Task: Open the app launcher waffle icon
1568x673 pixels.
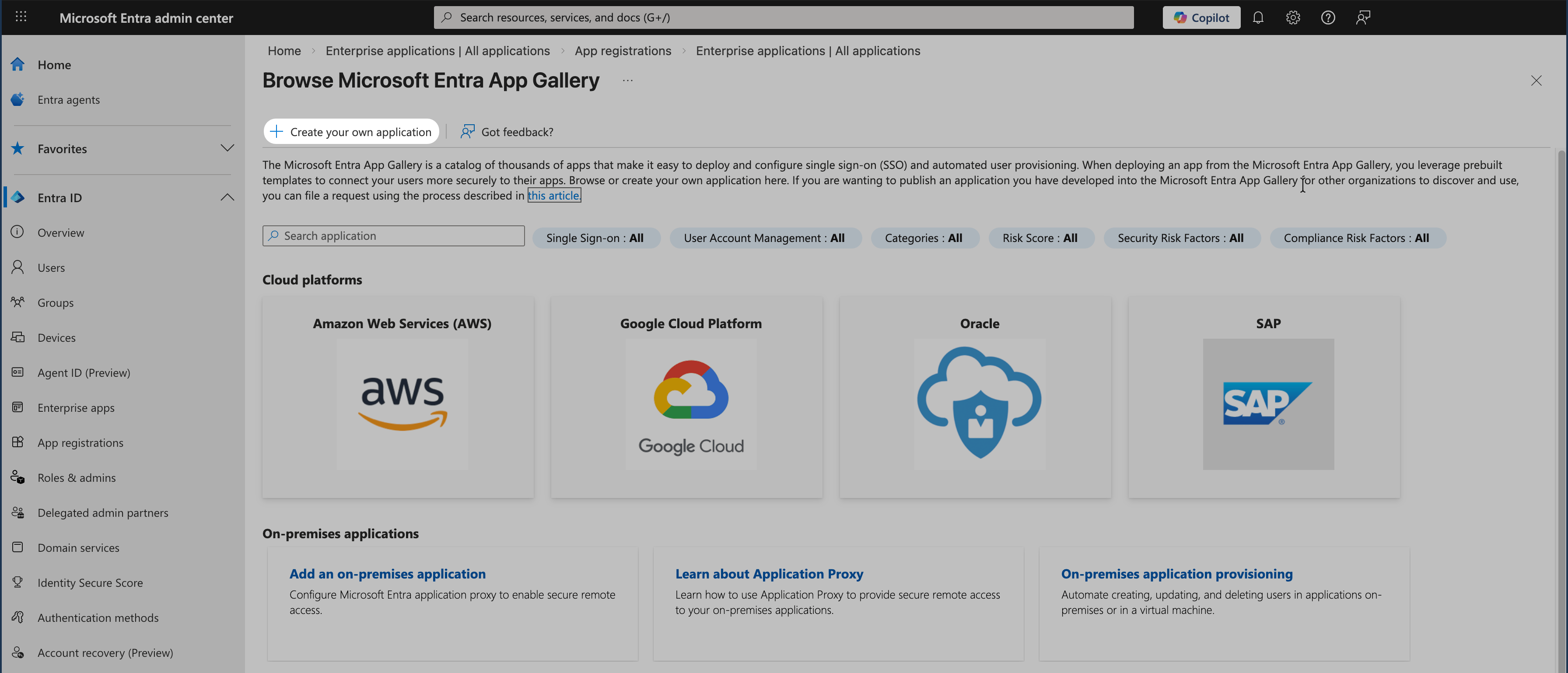Action: click(21, 17)
